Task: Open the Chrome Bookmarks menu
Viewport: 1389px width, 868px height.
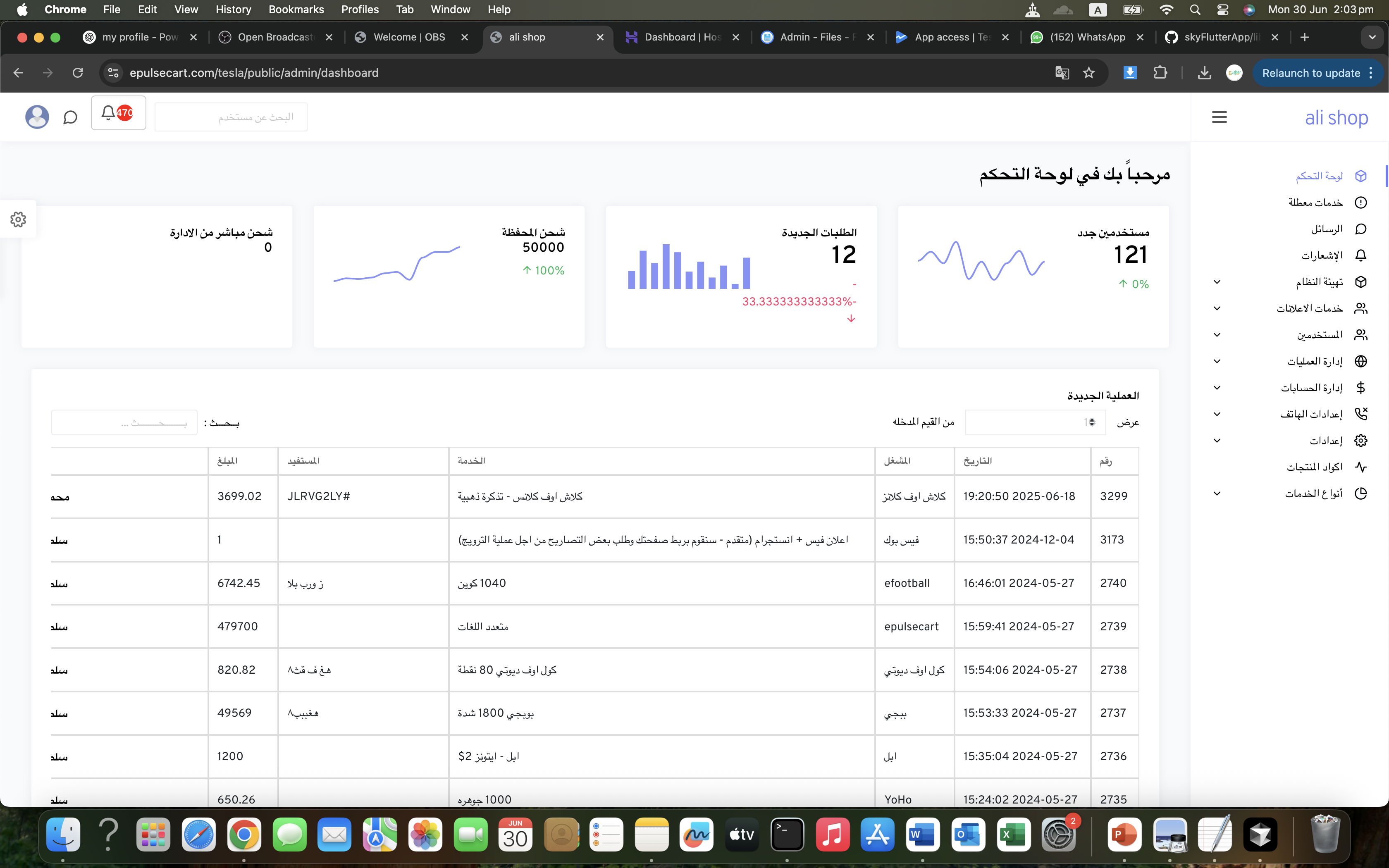Action: (x=296, y=9)
